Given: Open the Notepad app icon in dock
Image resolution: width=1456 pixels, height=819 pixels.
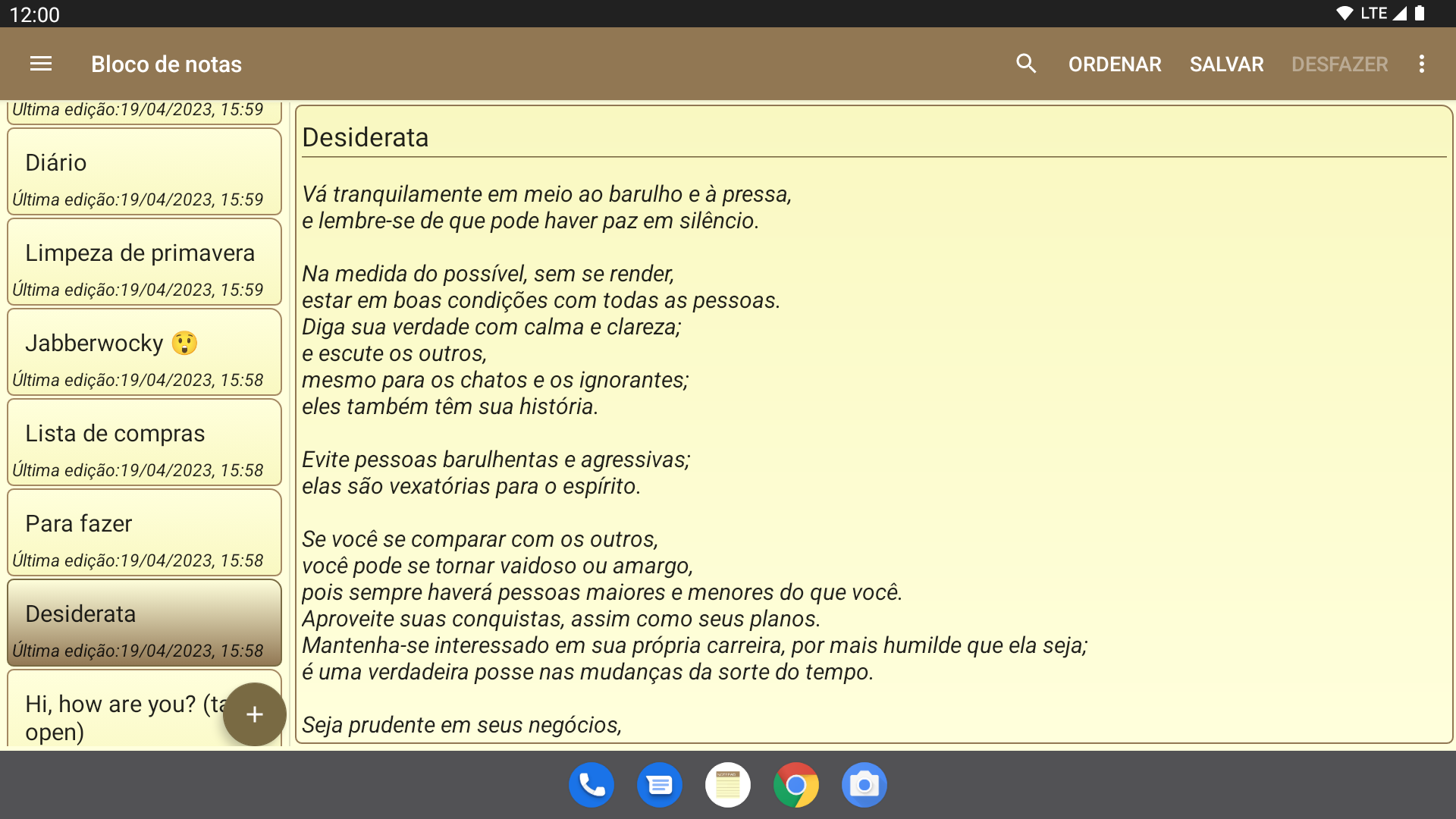Looking at the screenshot, I should pos(728,785).
